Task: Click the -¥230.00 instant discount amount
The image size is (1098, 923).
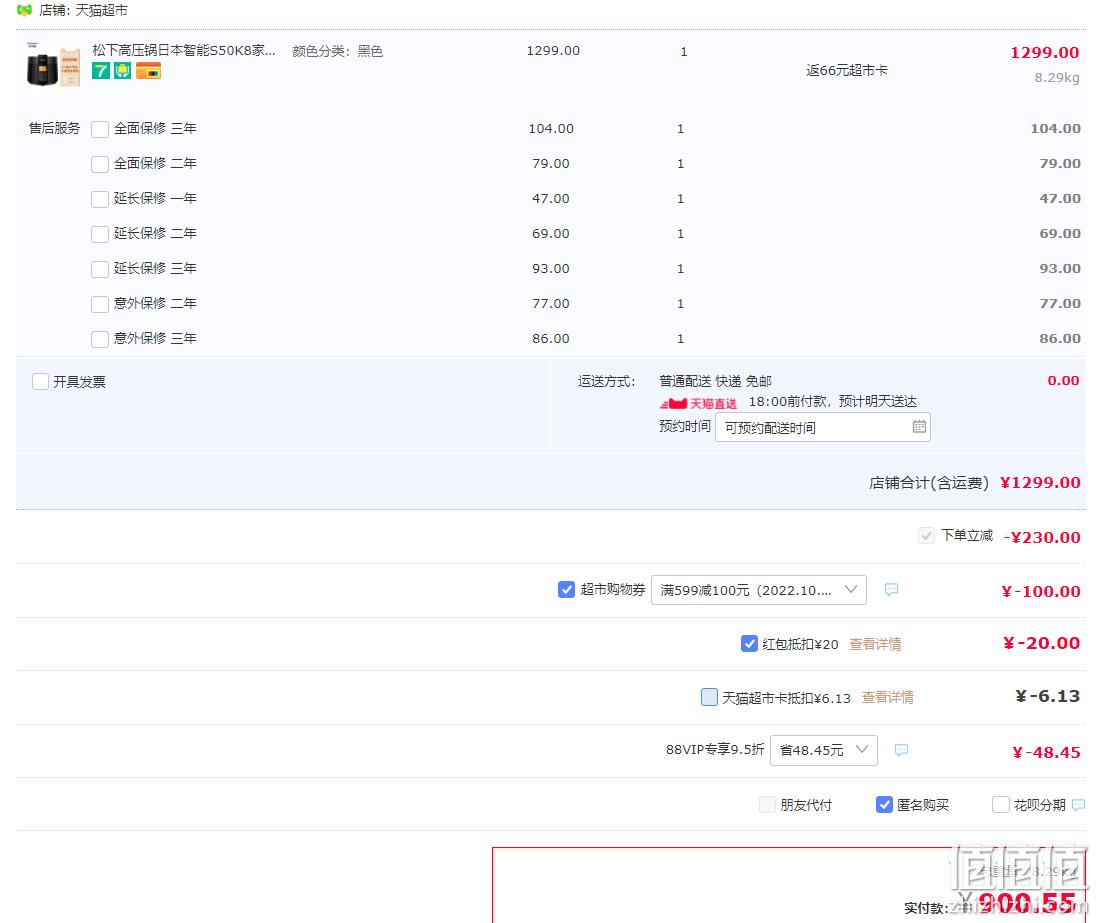Action: pyautogui.click(x=1042, y=537)
